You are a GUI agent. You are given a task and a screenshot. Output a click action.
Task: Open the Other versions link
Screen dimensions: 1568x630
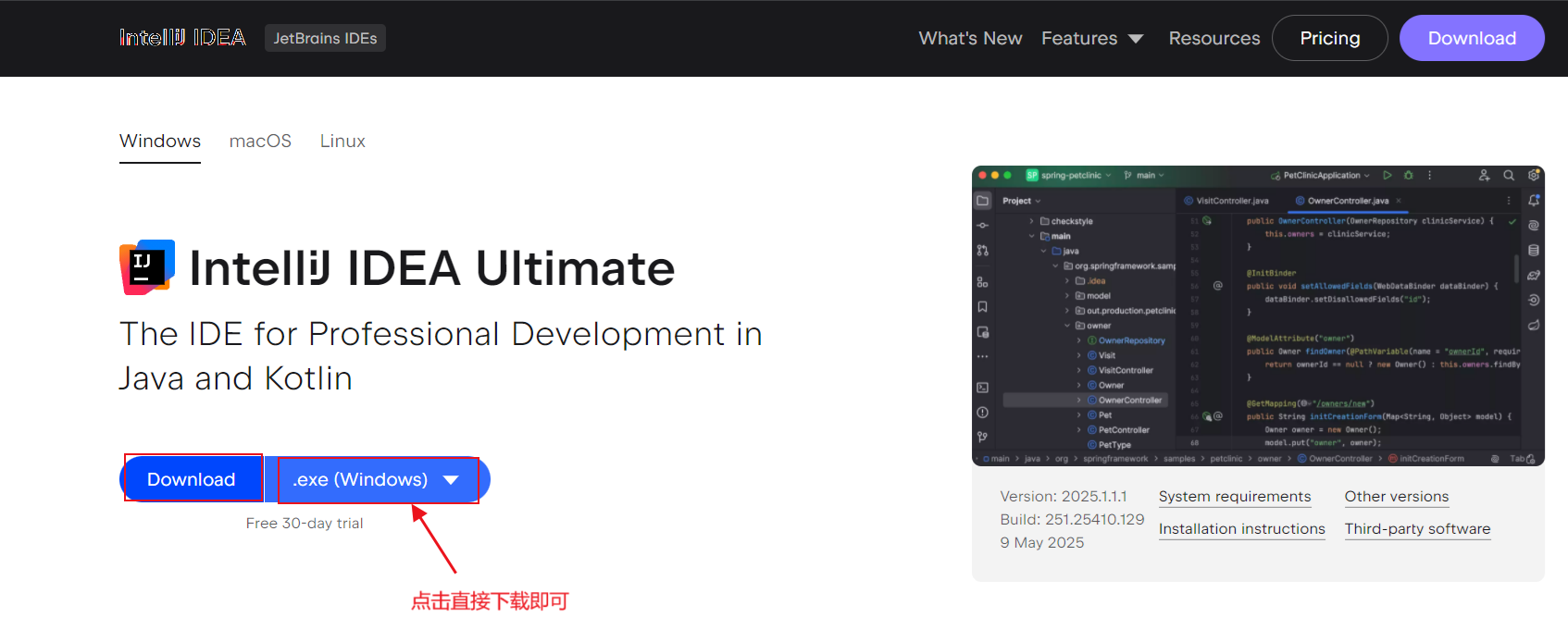(x=1397, y=497)
